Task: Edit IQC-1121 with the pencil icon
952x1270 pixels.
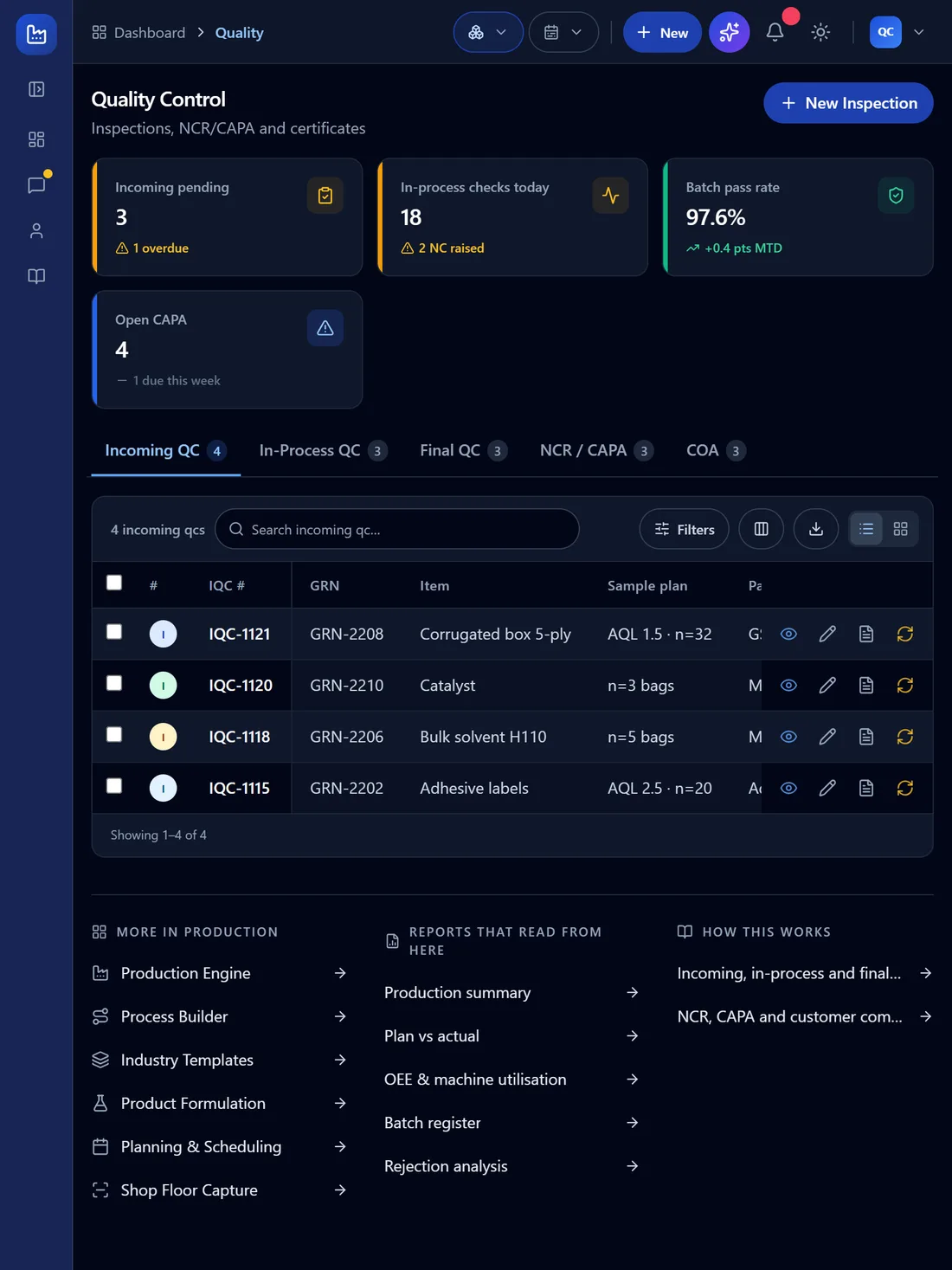Action: pyautogui.click(x=827, y=634)
